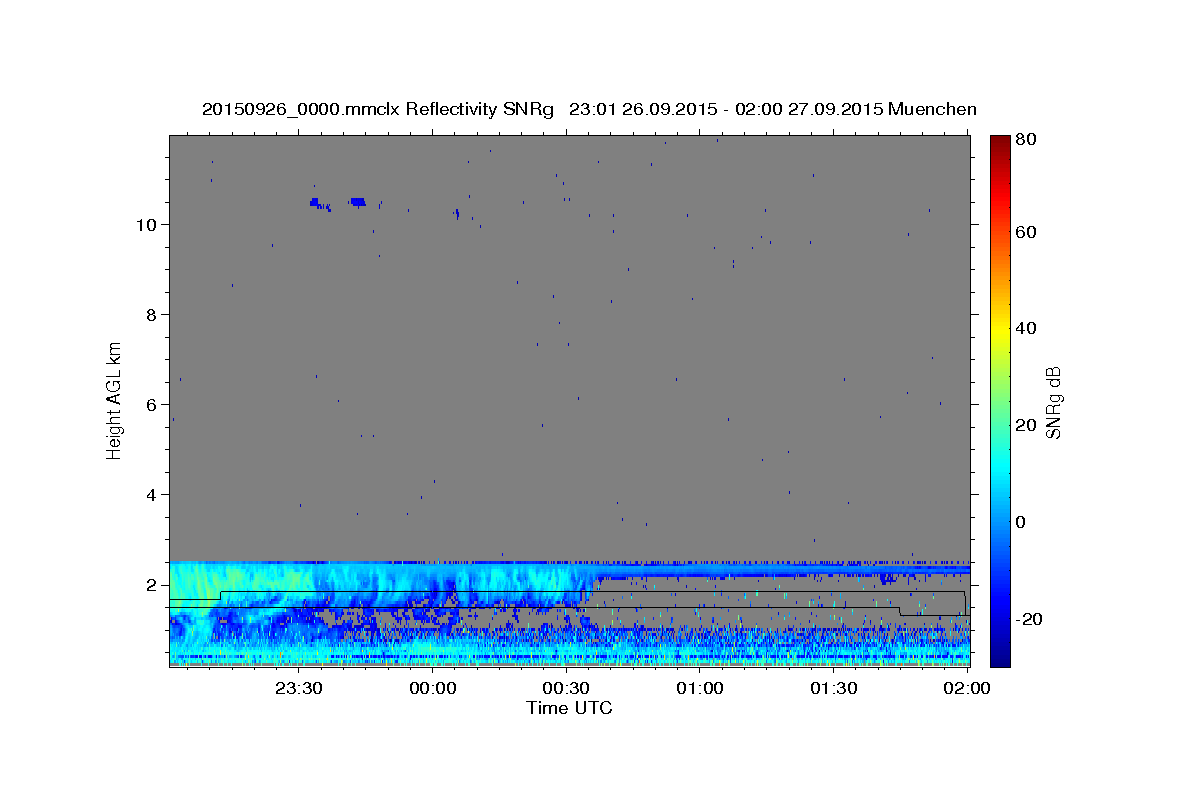Click the '20' colorbar value
1200x800 pixels.
[x=1025, y=426]
